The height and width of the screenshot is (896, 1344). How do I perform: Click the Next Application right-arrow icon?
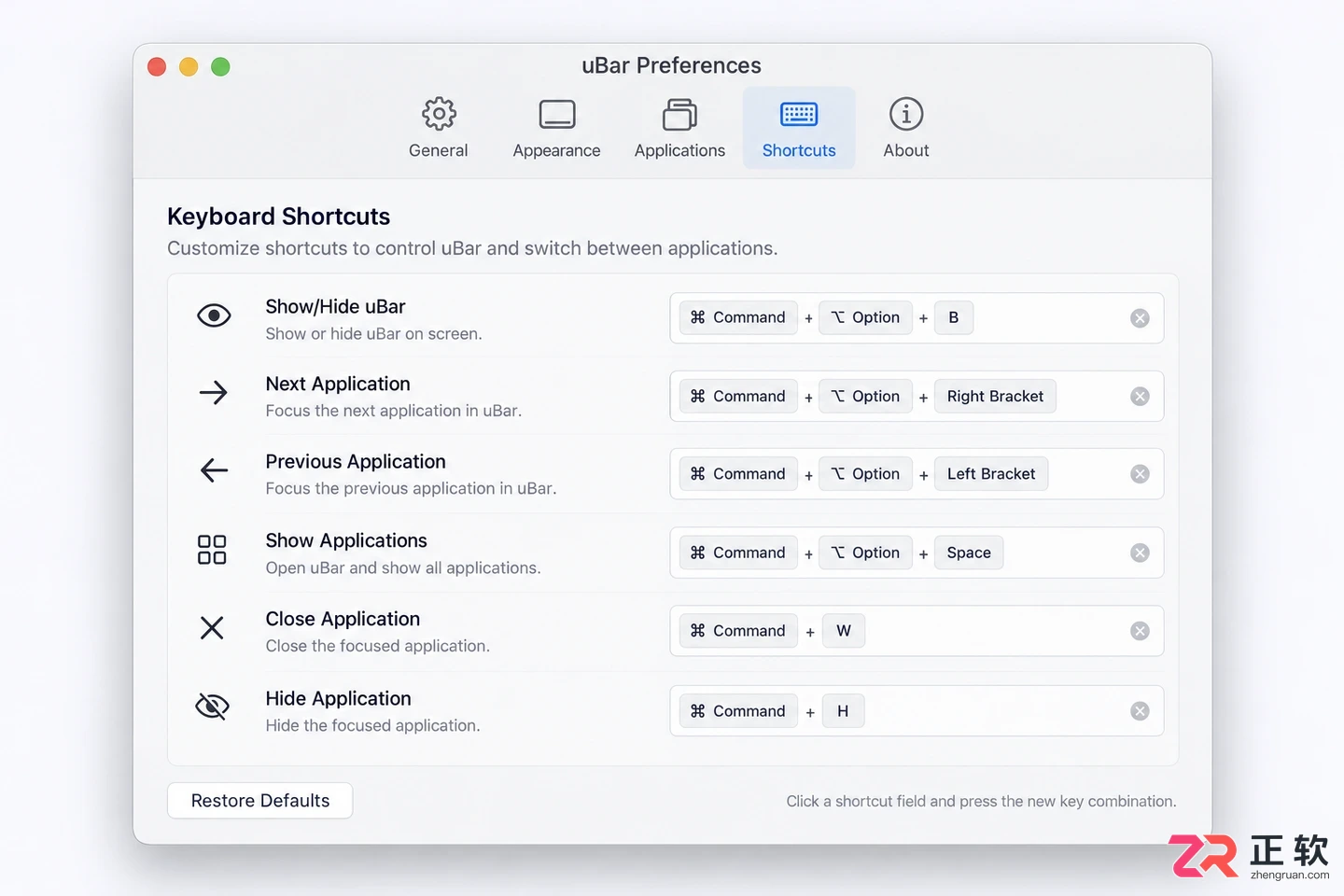coord(214,392)
